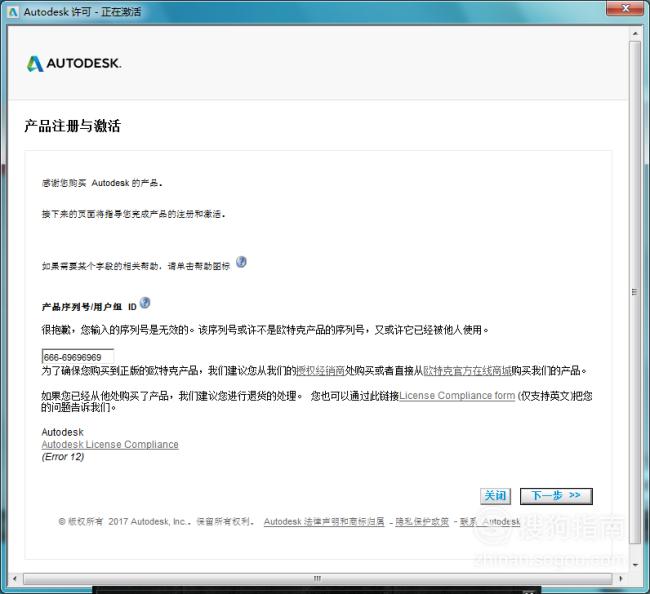Image resolution: width=650 pixels, height=594 pixels.
Task: Click the vertical scrollbar thumb
Action: (635, 292)
